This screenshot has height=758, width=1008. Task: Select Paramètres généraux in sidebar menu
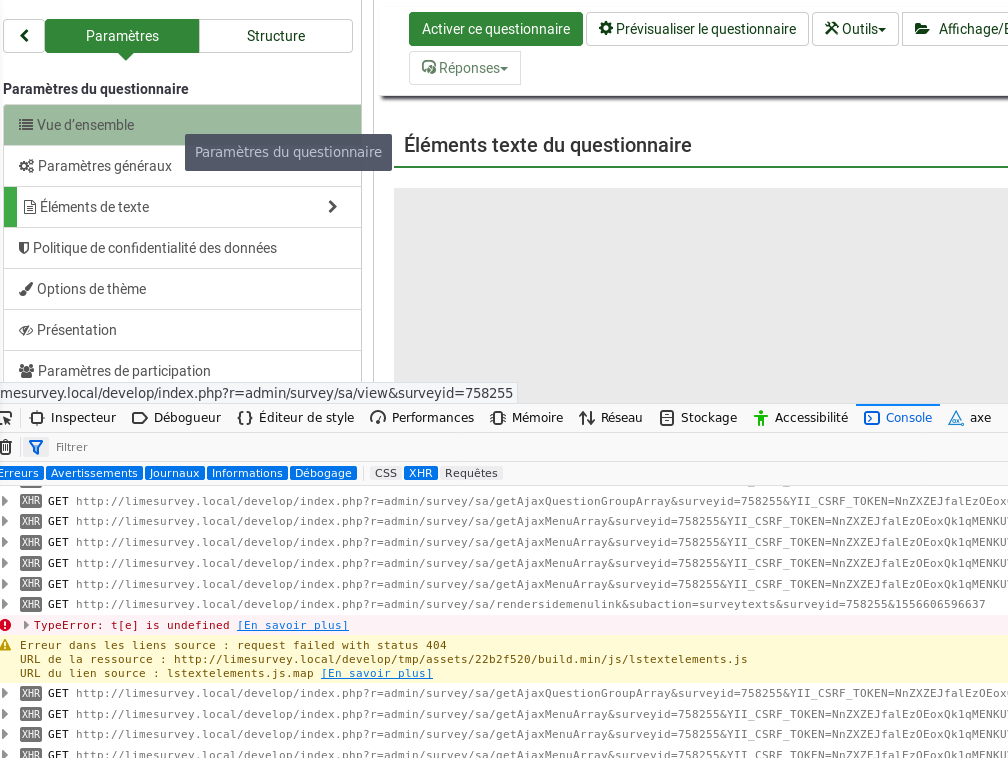(104, 166)
